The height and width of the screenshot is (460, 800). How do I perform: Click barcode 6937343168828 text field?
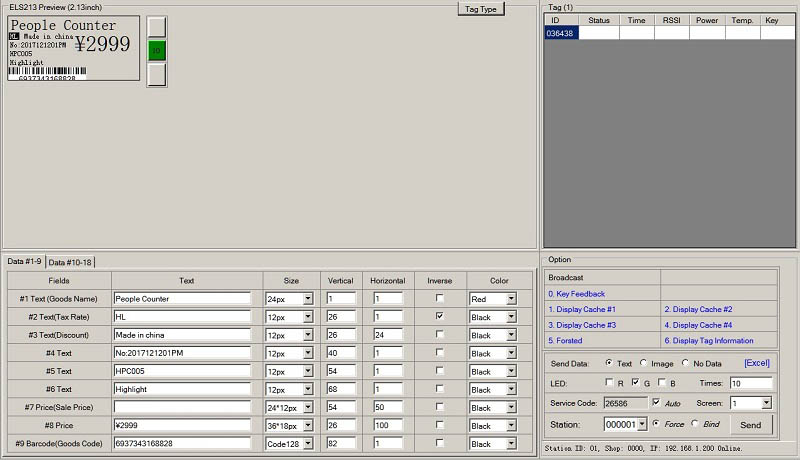[182, 443]
